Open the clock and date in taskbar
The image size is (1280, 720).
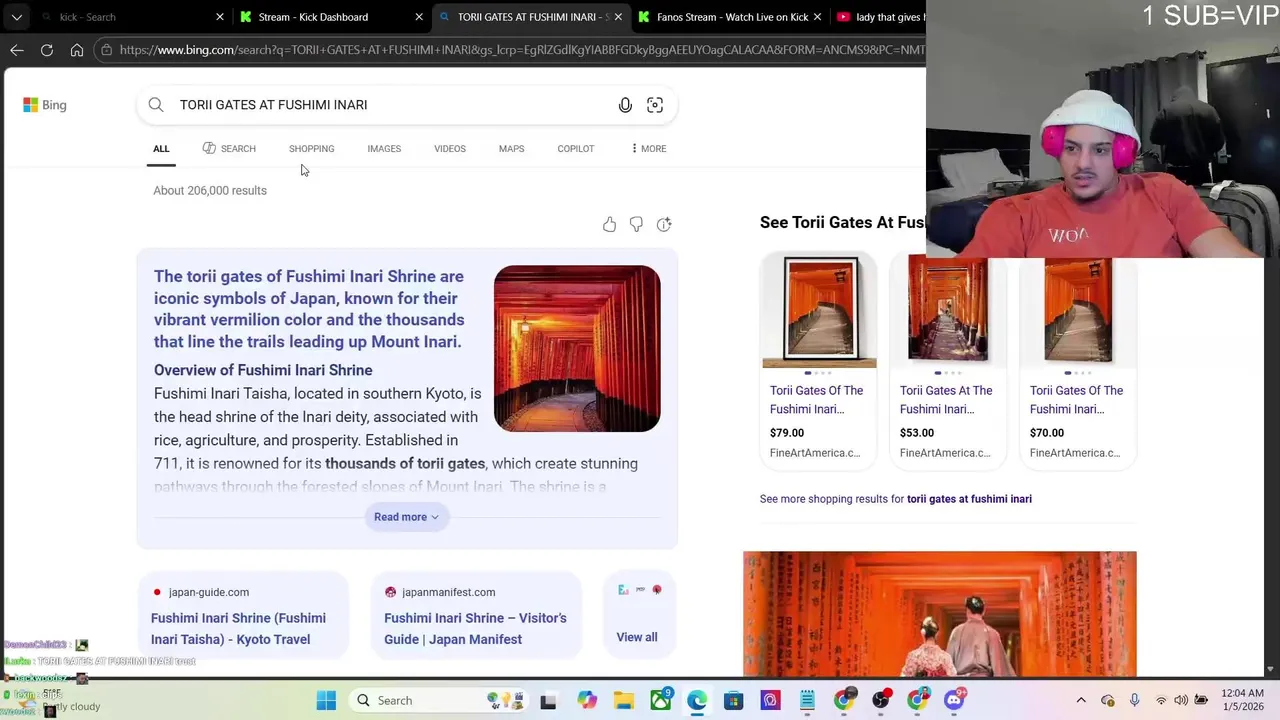[x=1242, y=700]
